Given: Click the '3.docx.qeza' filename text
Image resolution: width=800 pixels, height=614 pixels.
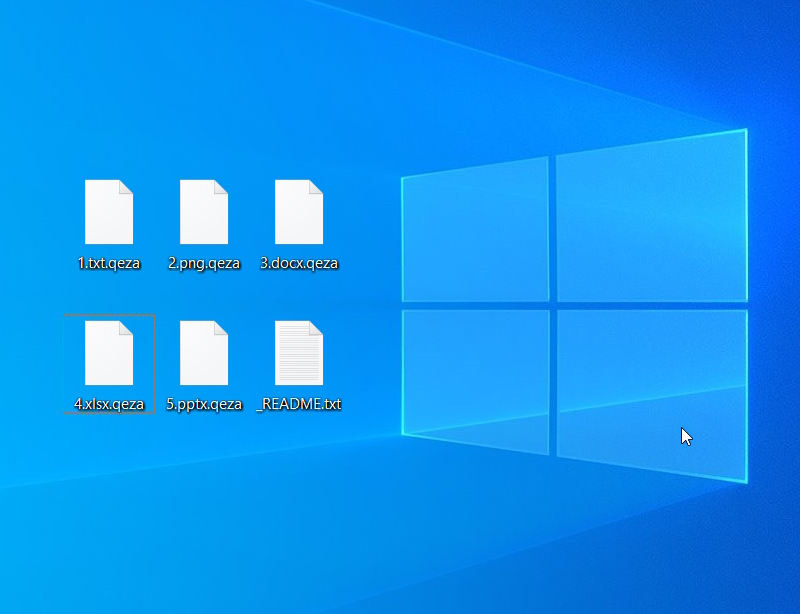Looking at the screenshot, I should tap(298, 264).
